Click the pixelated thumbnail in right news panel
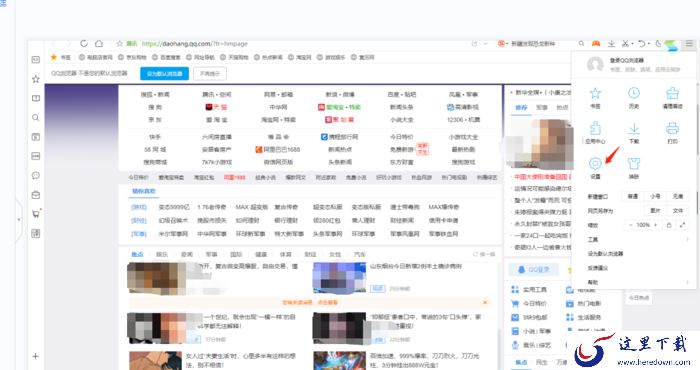The height and width of the screenshot is (370, 700). (x=540, y=144)
